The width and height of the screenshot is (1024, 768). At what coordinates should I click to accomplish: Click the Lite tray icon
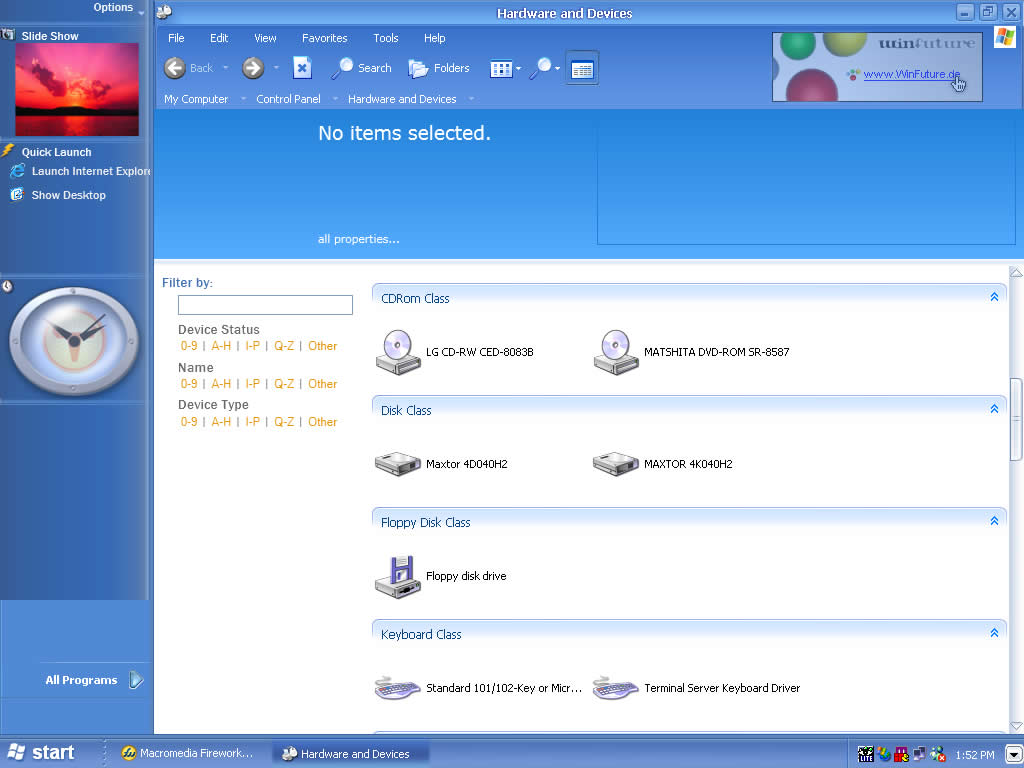click(866, 754)
